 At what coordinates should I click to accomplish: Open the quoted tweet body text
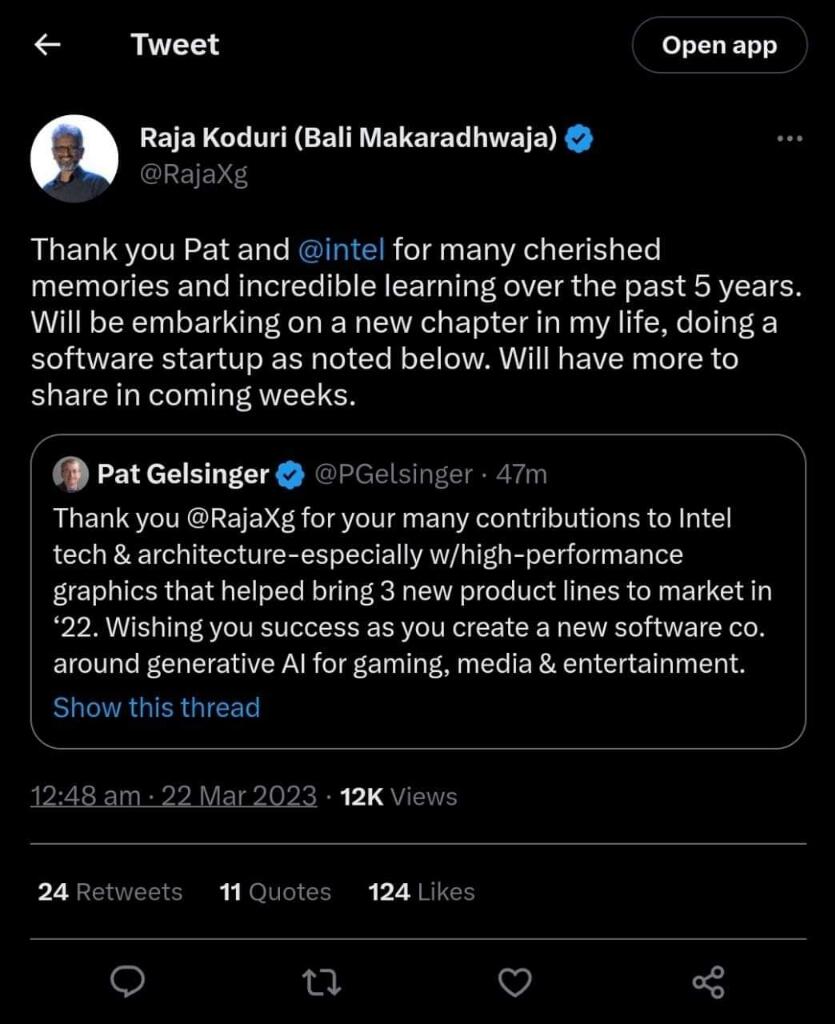412,591
